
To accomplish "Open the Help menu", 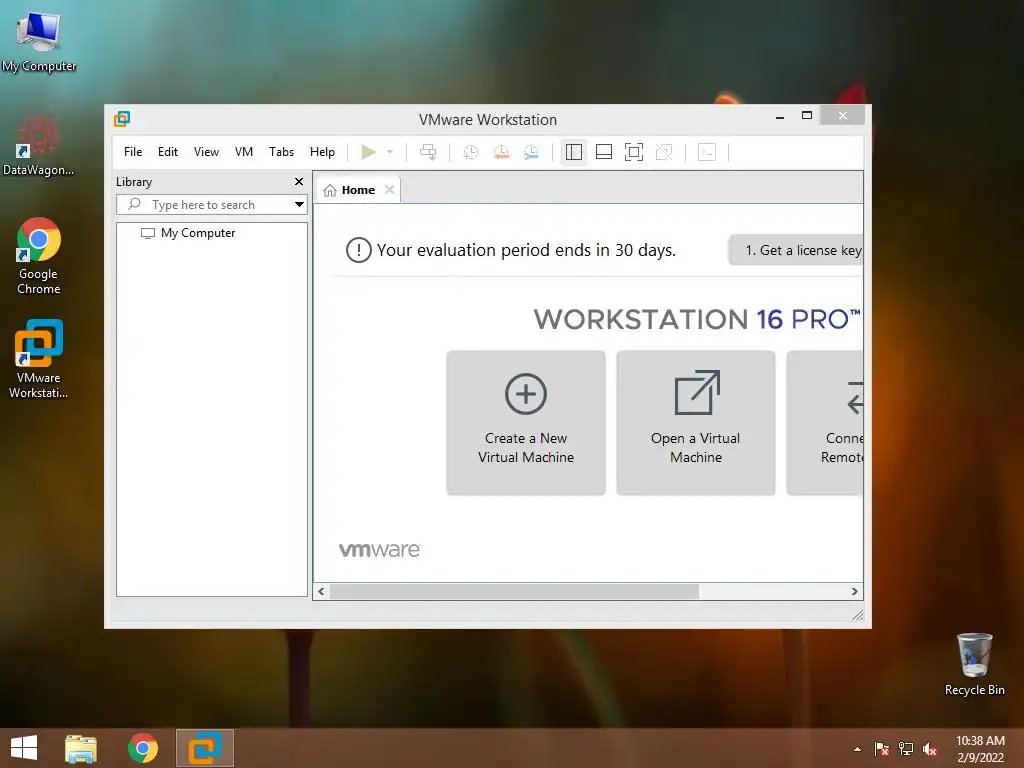I will [x=322, y=152].
